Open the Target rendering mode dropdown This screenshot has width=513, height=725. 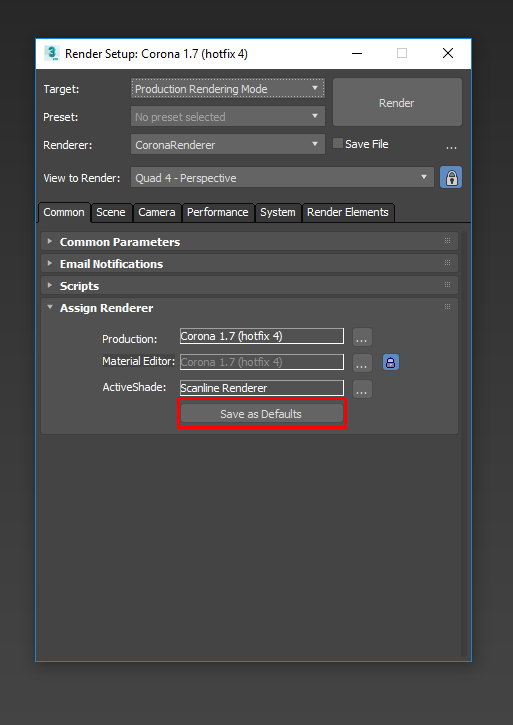pos(228,89)
